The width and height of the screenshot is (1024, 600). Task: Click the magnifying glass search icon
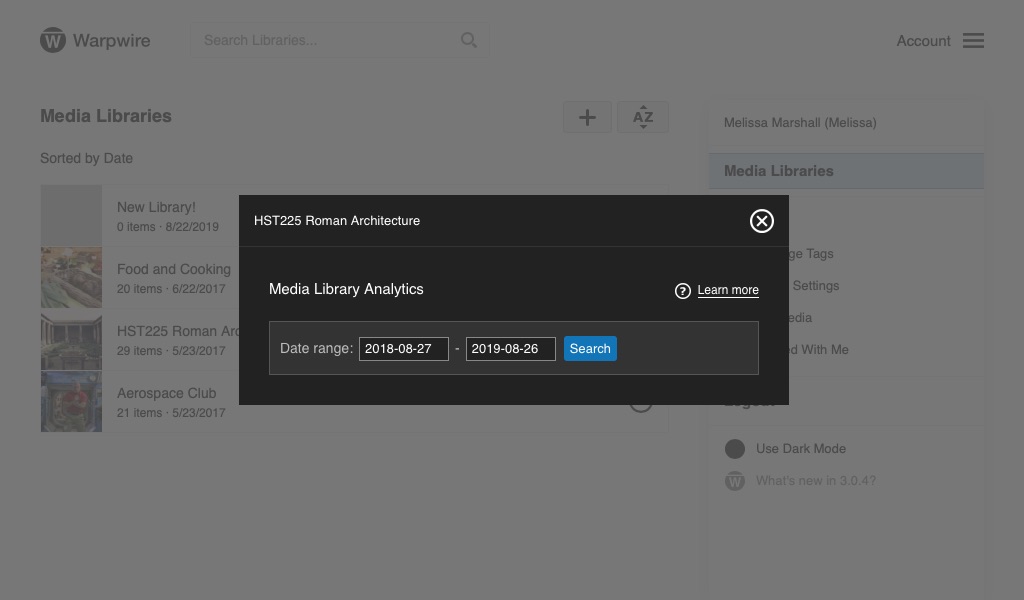(468, 40)
